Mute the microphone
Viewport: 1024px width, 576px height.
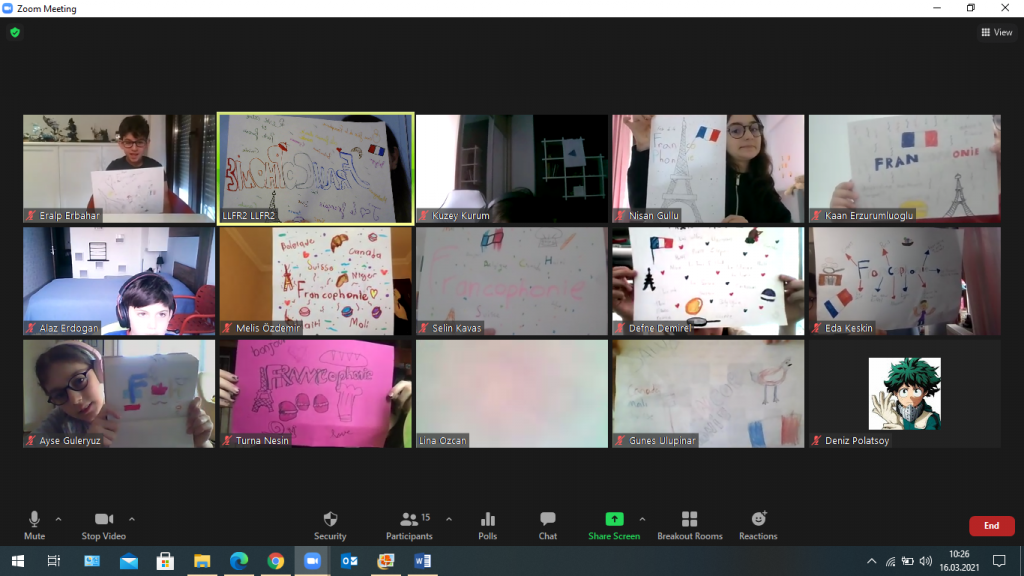pyautogui.click(x=34, y=520)
